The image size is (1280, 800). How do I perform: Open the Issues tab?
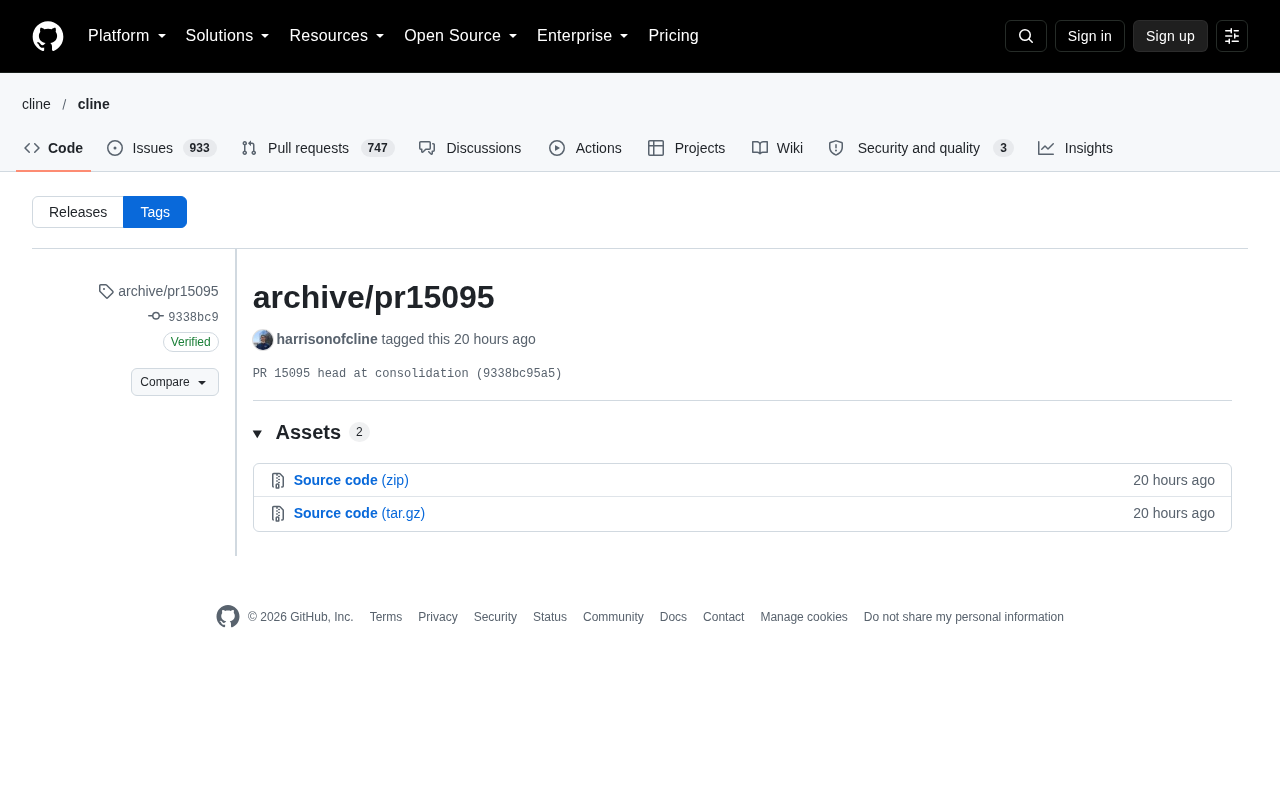click(x=162, y=148)
